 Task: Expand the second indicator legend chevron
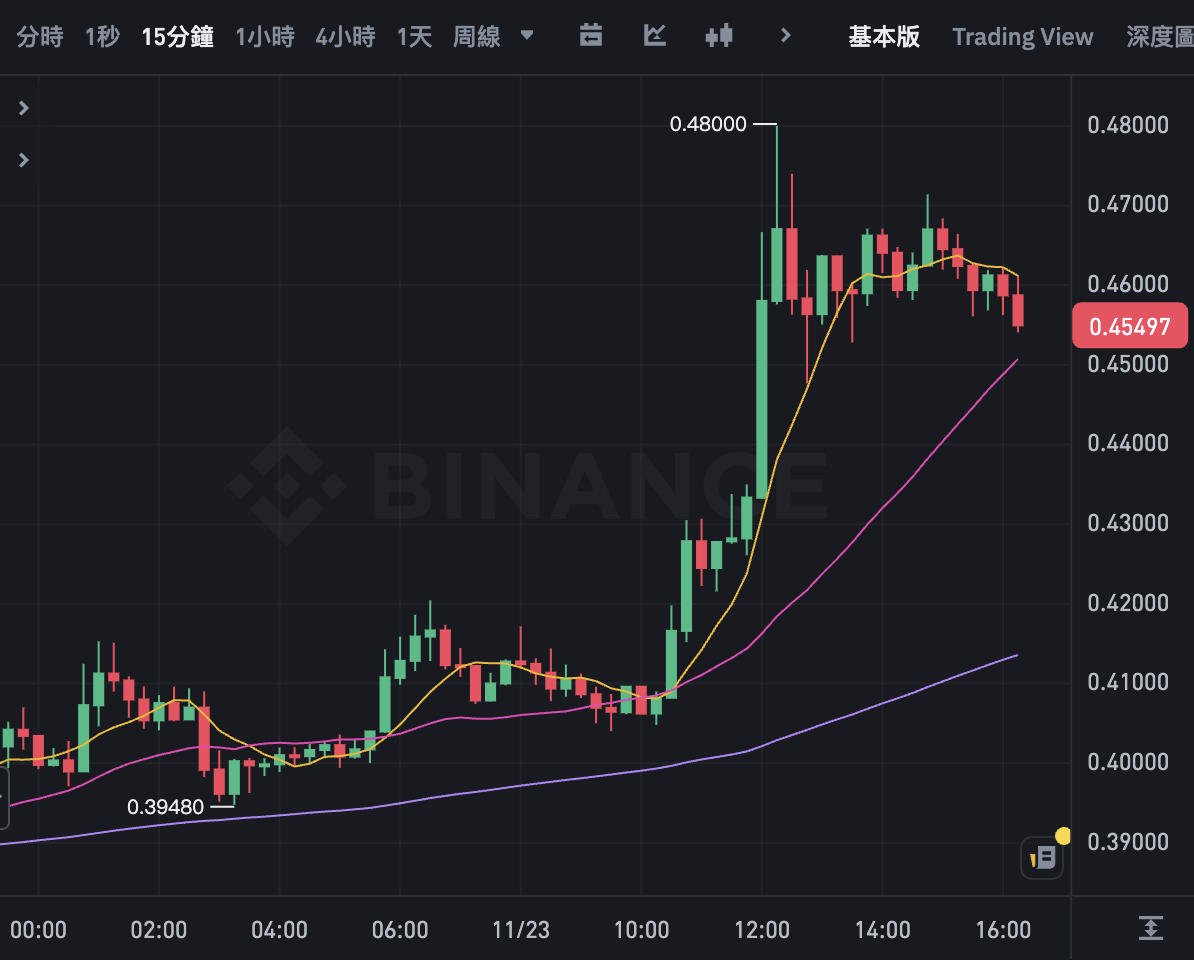click(24, 160)
